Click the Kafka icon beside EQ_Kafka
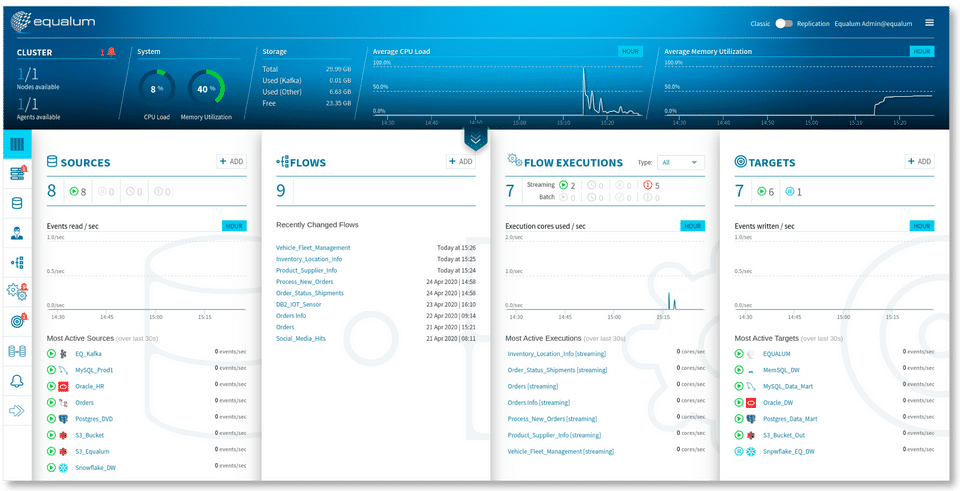This screenshot has width=960, height=491. point(62,354)
